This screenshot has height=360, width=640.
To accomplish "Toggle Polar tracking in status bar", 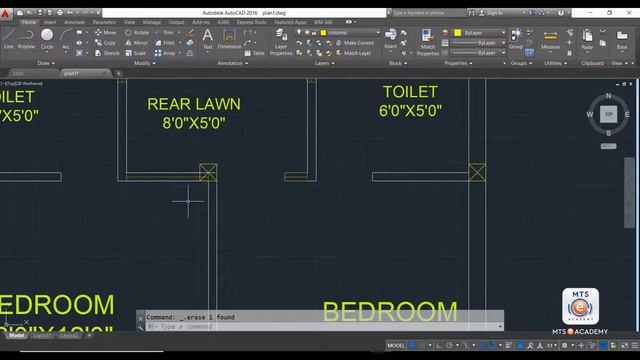I will [x=449, y=345].
